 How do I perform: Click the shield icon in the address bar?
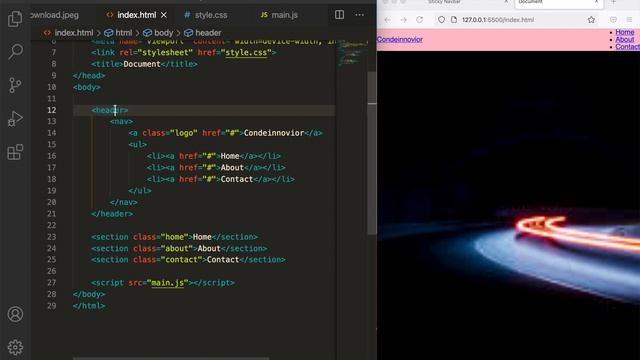point(441,20)
